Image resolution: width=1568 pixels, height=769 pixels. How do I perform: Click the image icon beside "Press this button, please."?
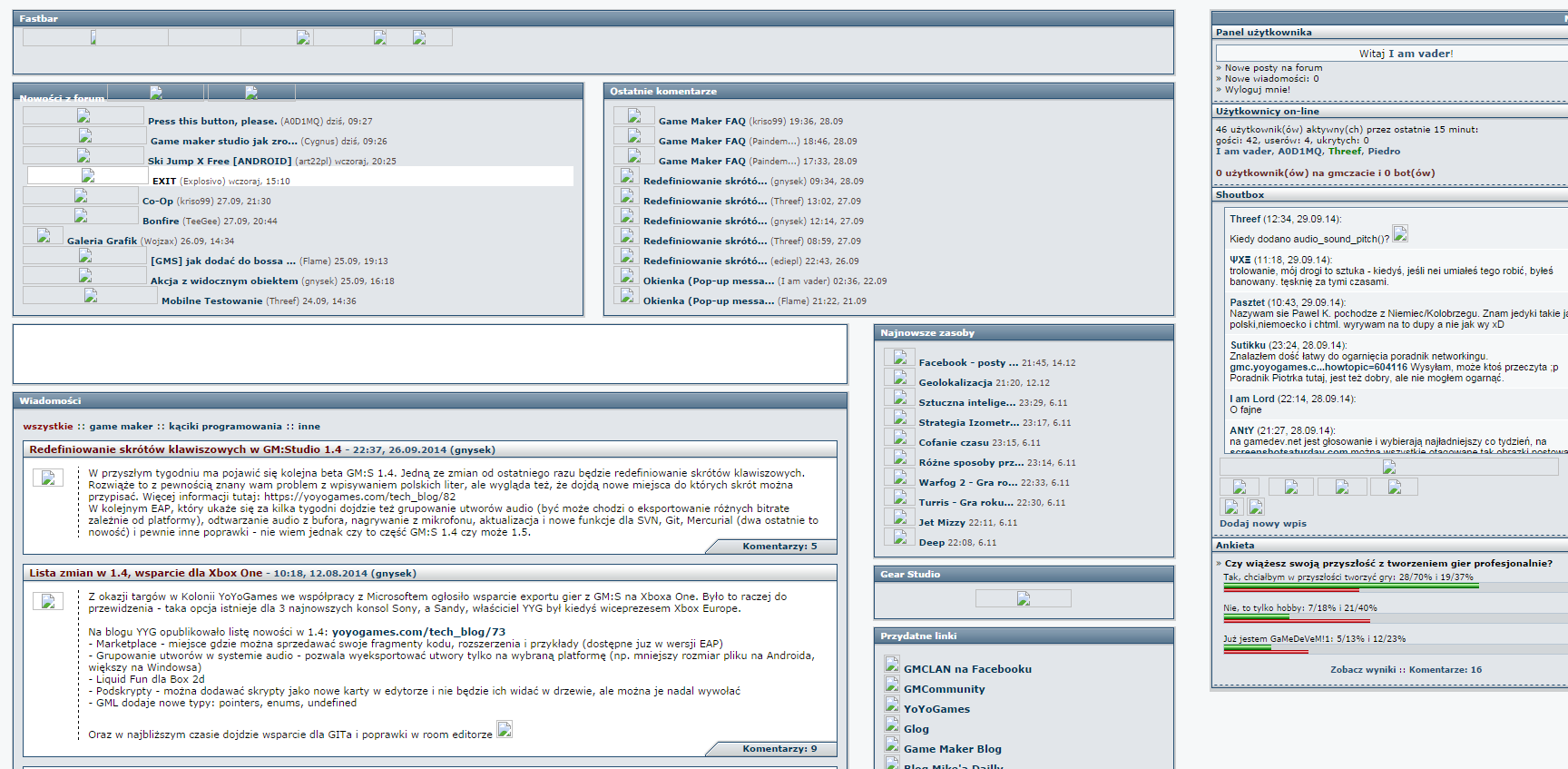(x=83, y=115)
